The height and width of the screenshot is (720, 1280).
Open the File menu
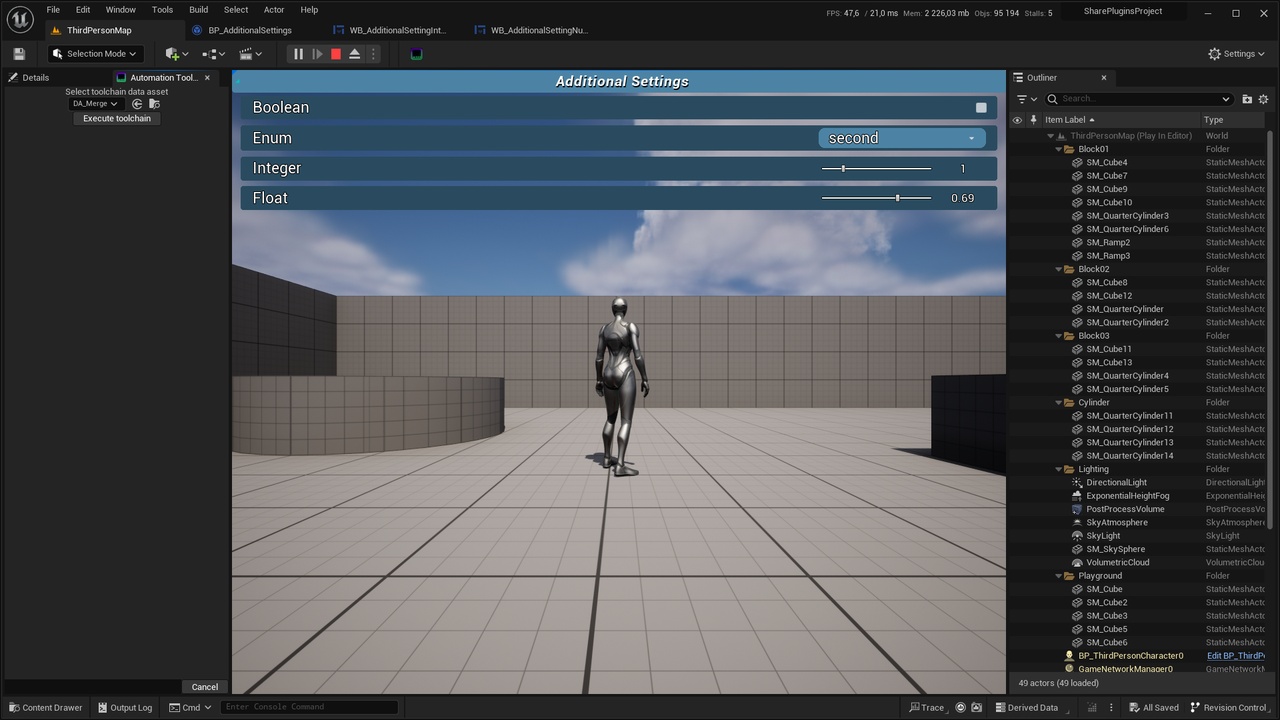point(53,10)
